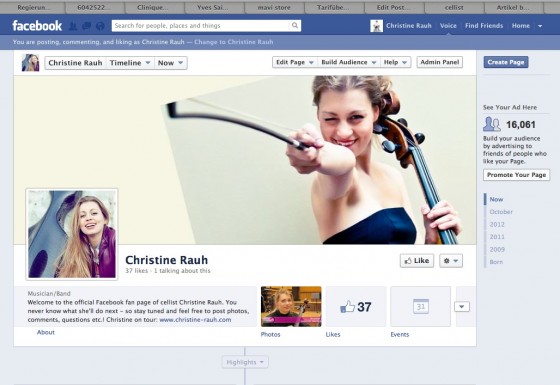Viewport: 560px width, 385px height.
Task: Open the Now period dropdown
Action: (171, 63)
